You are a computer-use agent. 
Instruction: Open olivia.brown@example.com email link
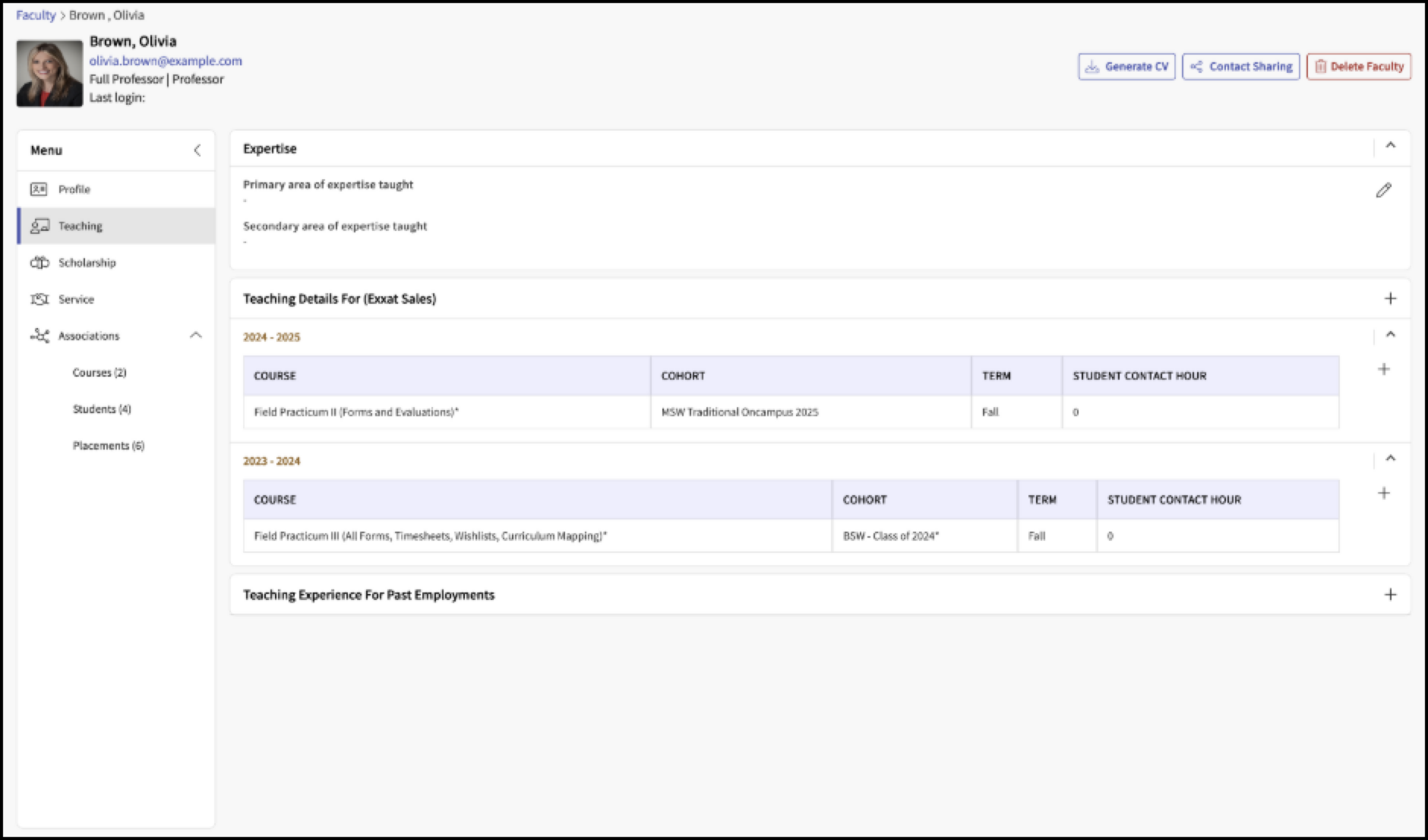tap(166, 61)
